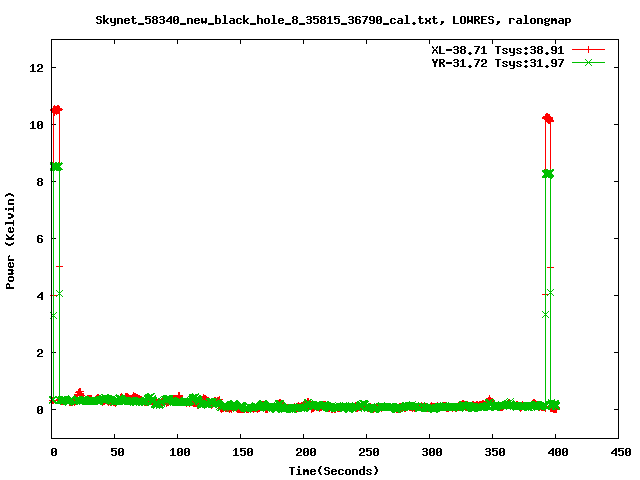Click the red bump near 20 seconds
The height and width of the screenshot is (480, 640).
pyautogui.click(x=79, y=393)
